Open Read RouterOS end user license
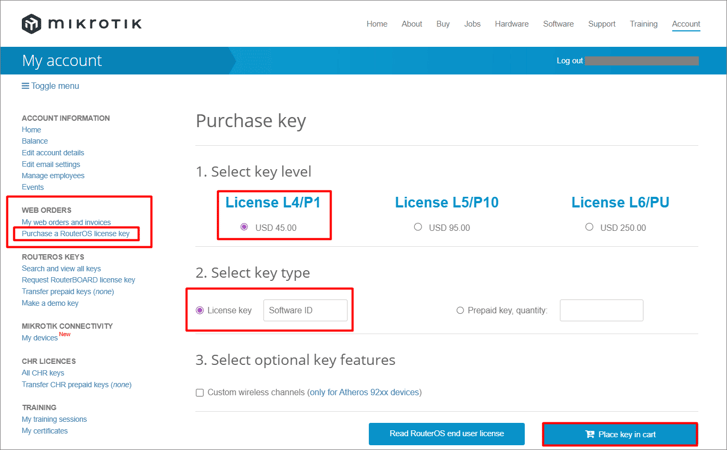The width and height of the screenshot is (727, 450). [x=446, y=434]
